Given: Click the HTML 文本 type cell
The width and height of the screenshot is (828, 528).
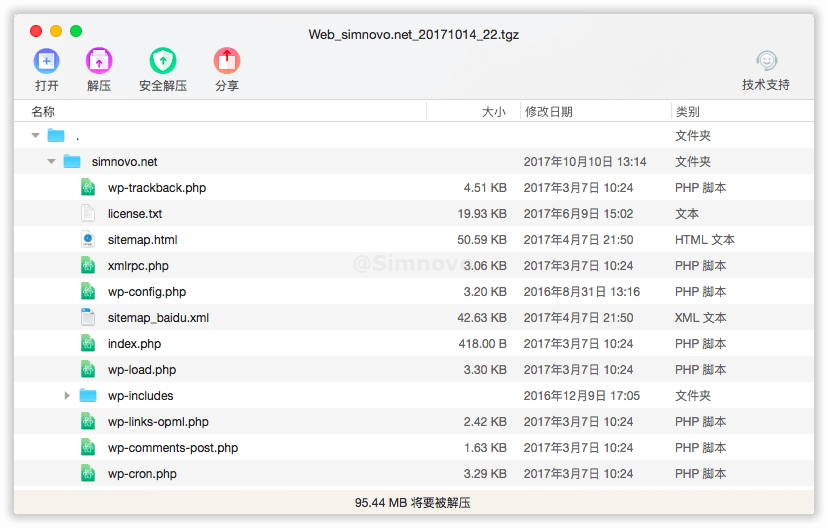Looking at the screenshot, I should click(704, 239).
